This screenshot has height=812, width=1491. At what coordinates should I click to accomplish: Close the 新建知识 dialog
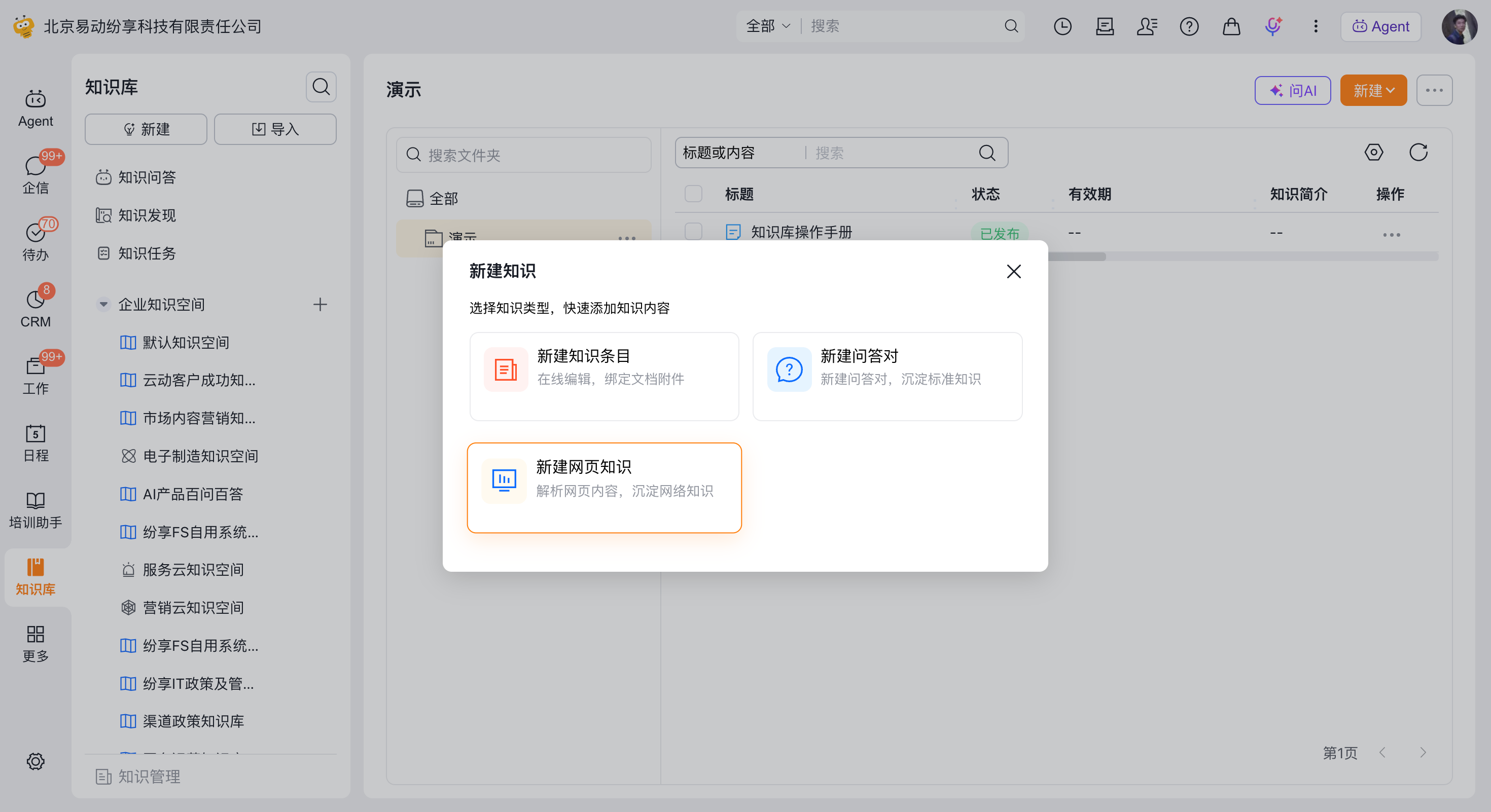coord(1013,271)
